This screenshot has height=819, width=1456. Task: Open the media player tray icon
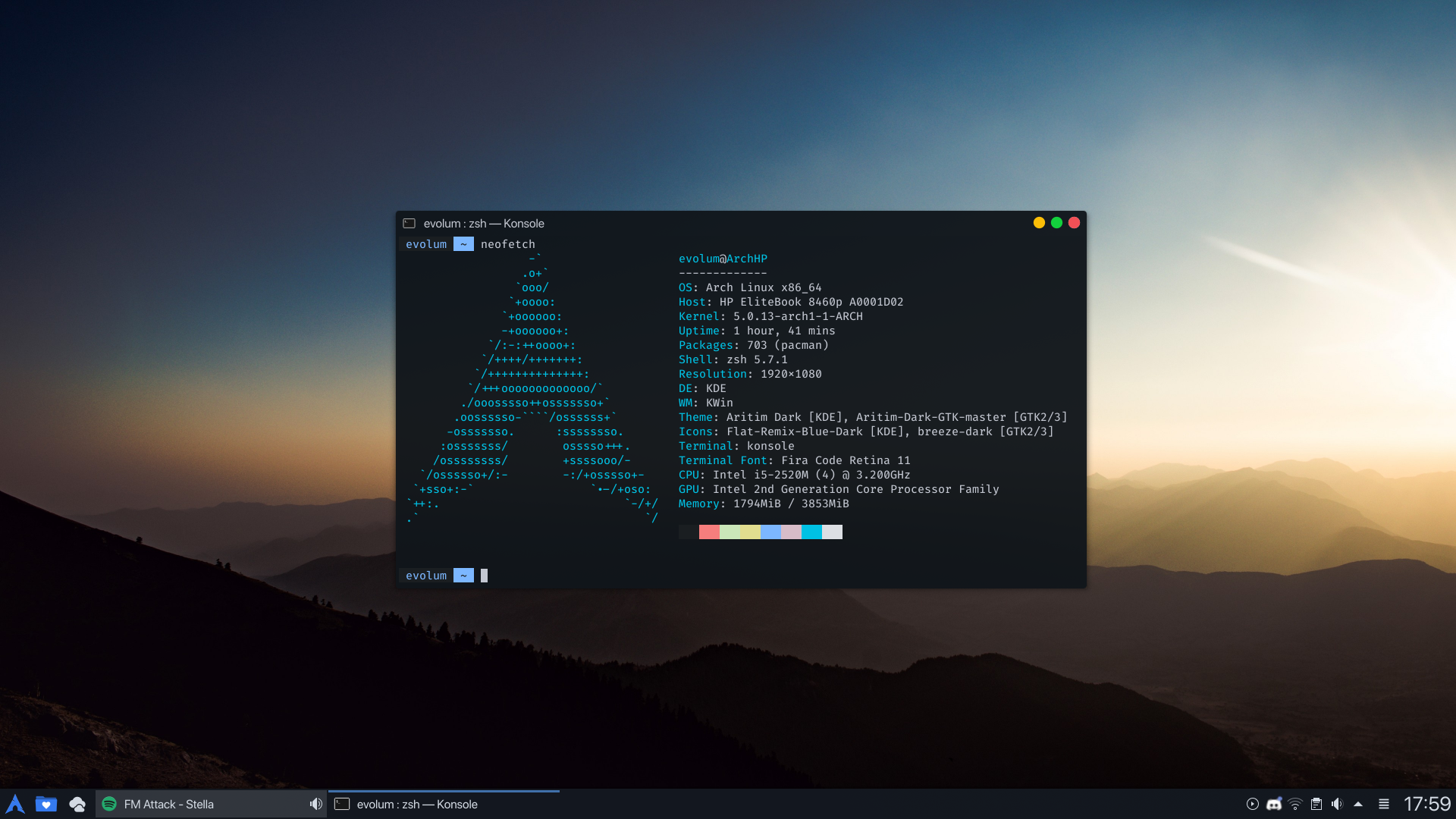(1253, 804)
